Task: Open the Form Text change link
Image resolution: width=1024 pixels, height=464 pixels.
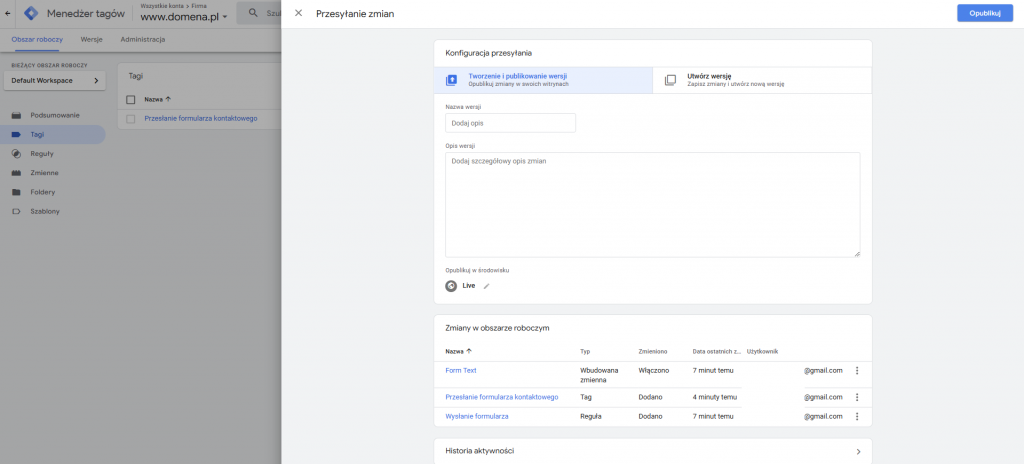Action: click(x=461, y=371)
